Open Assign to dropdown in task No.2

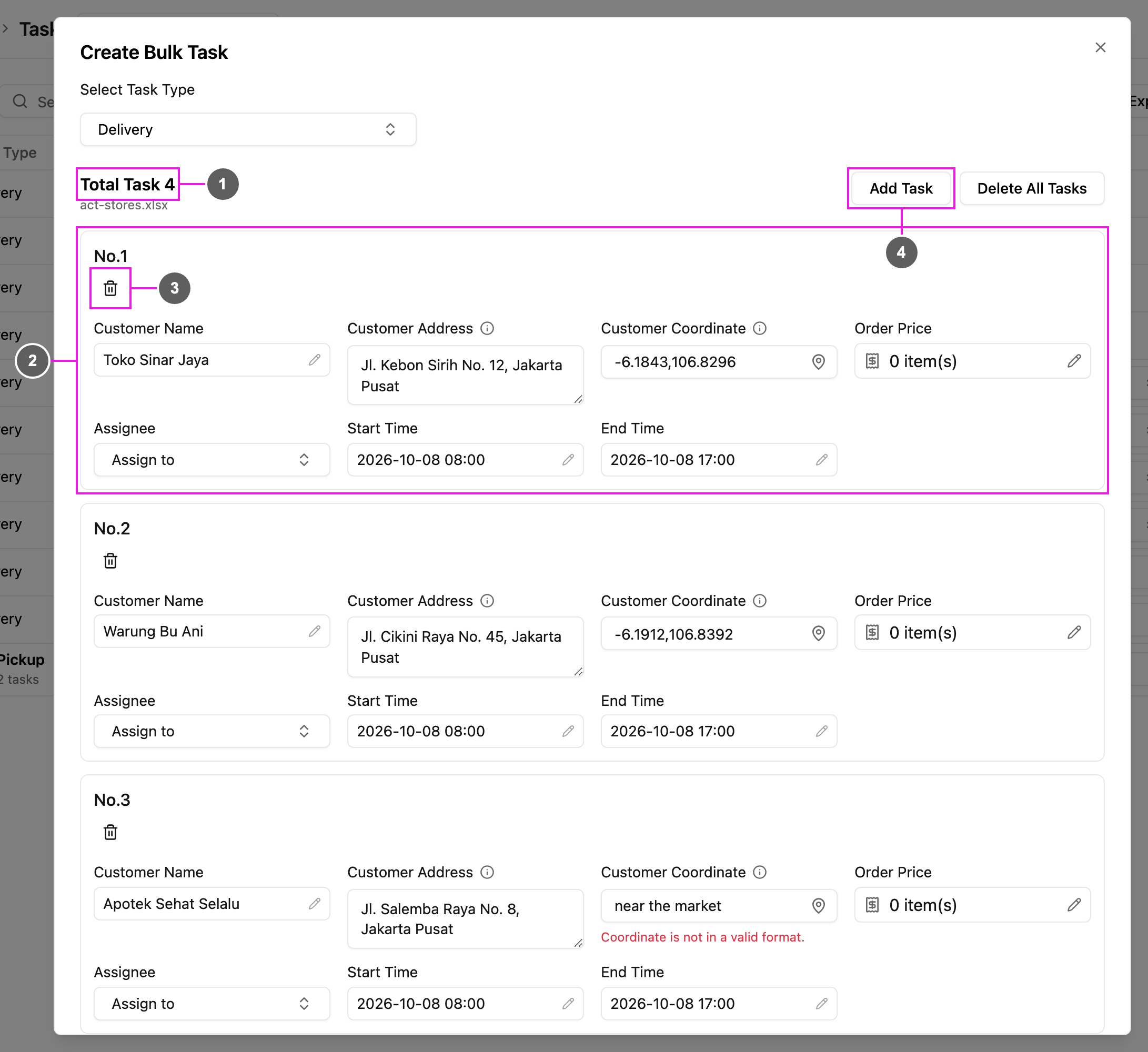click(212, 731)
